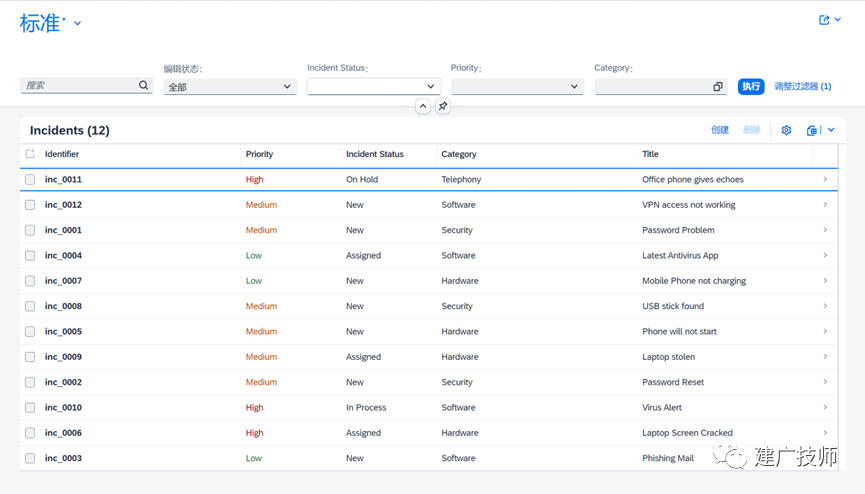Pin the filter header bar

[x=442, y=106]
